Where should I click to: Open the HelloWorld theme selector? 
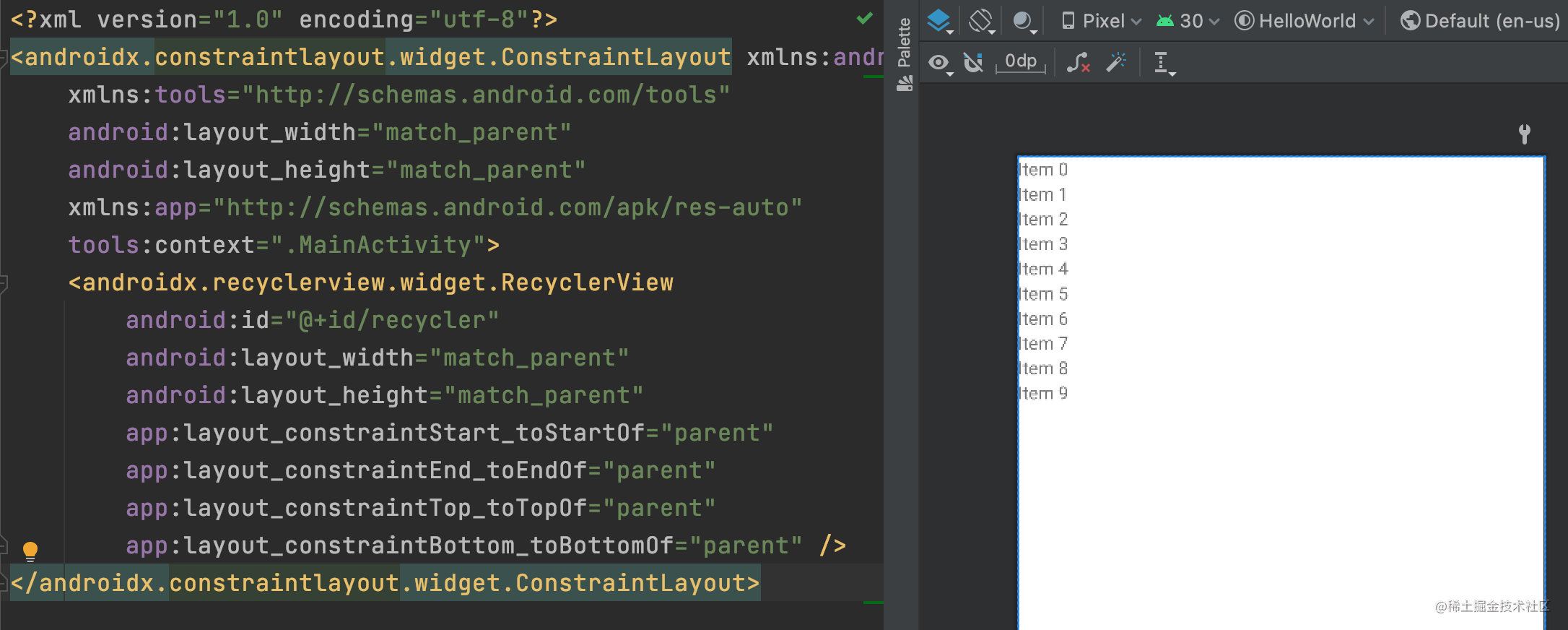1304,21
